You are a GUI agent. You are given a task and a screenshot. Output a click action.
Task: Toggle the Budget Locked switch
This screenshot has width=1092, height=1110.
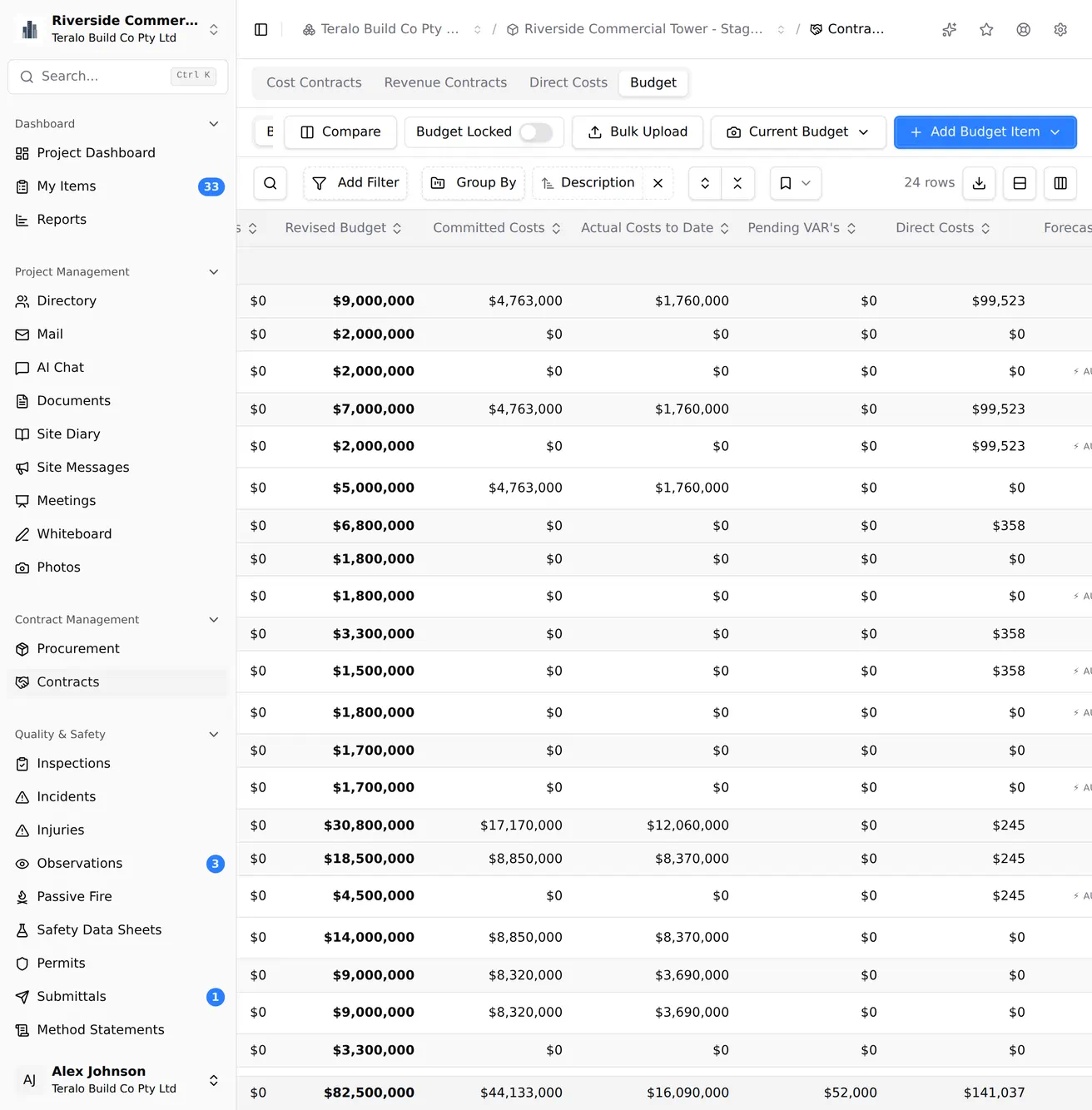(535, 132)
